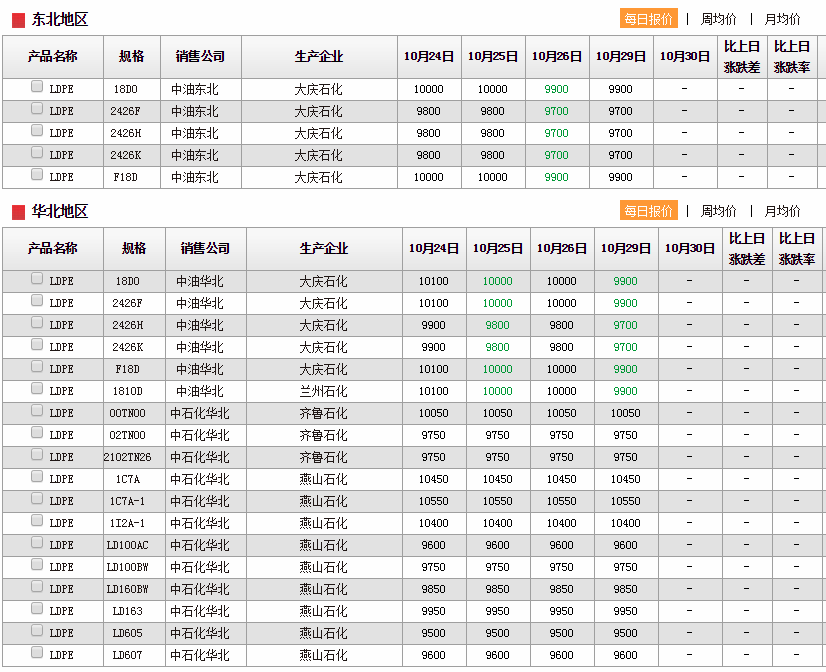Open 周均价 tab in 华北地区 section
This screenshot has height=672, width=826.
pos(718,211)
